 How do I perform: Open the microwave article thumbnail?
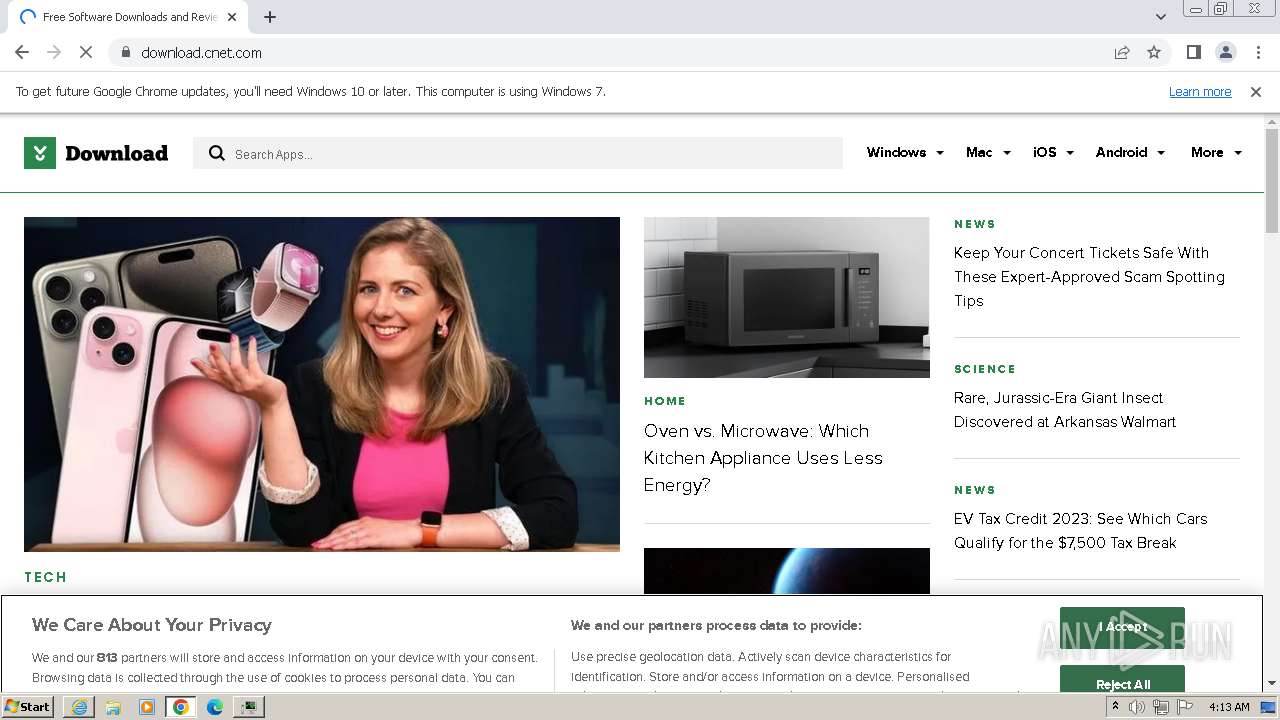tap(787, 297)
